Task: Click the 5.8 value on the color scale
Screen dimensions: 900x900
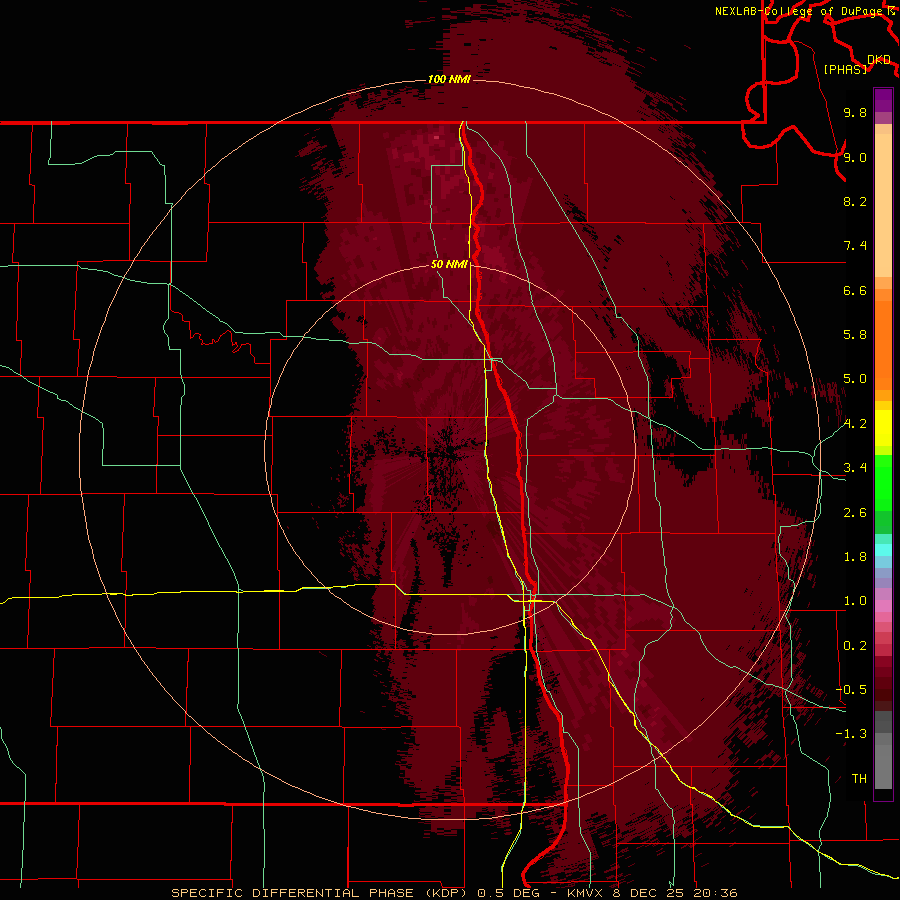Action: pos(855,335)
